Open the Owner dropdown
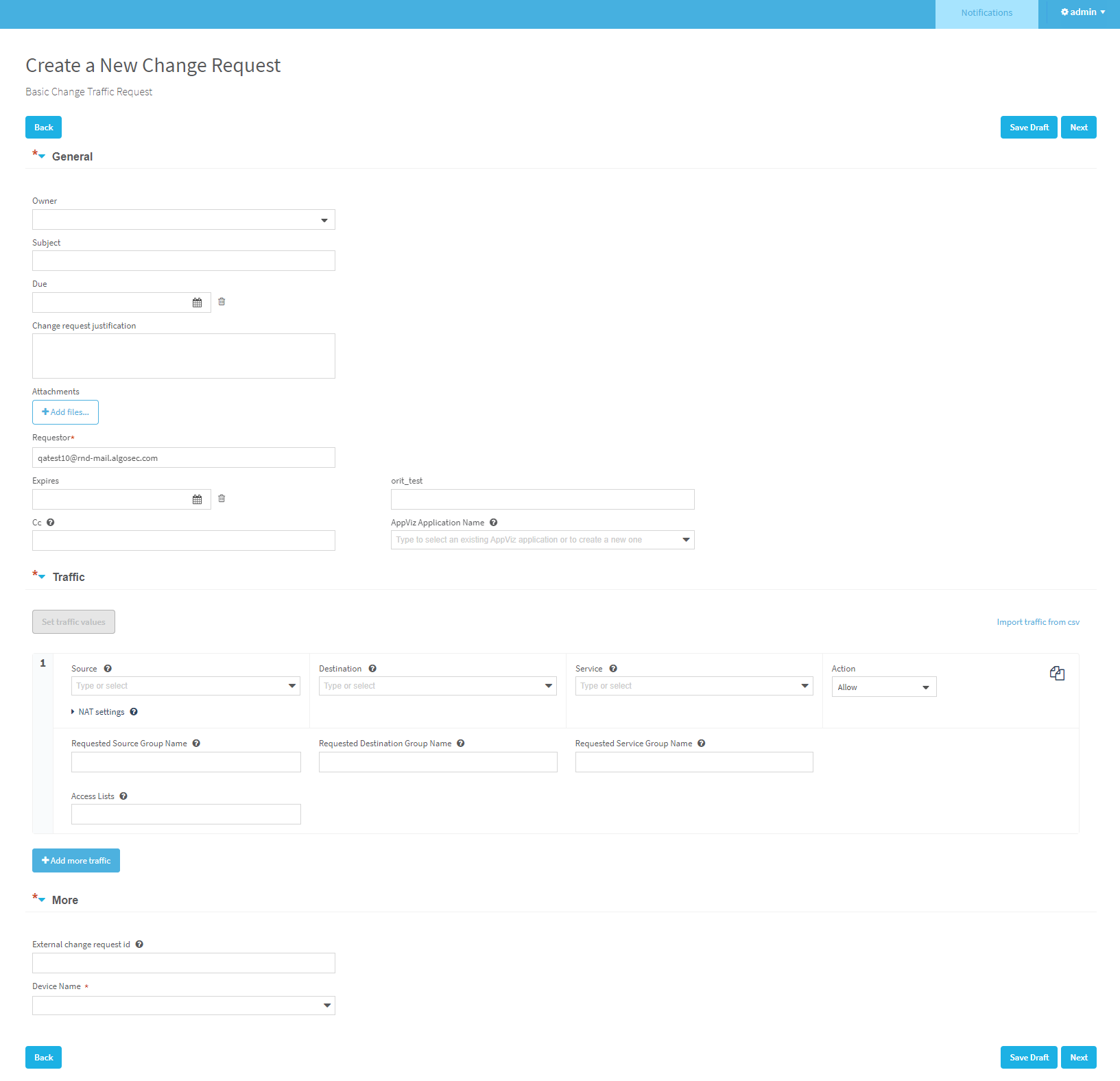This screenshot has width=1120, height=1081. click(x=183, y=220)
